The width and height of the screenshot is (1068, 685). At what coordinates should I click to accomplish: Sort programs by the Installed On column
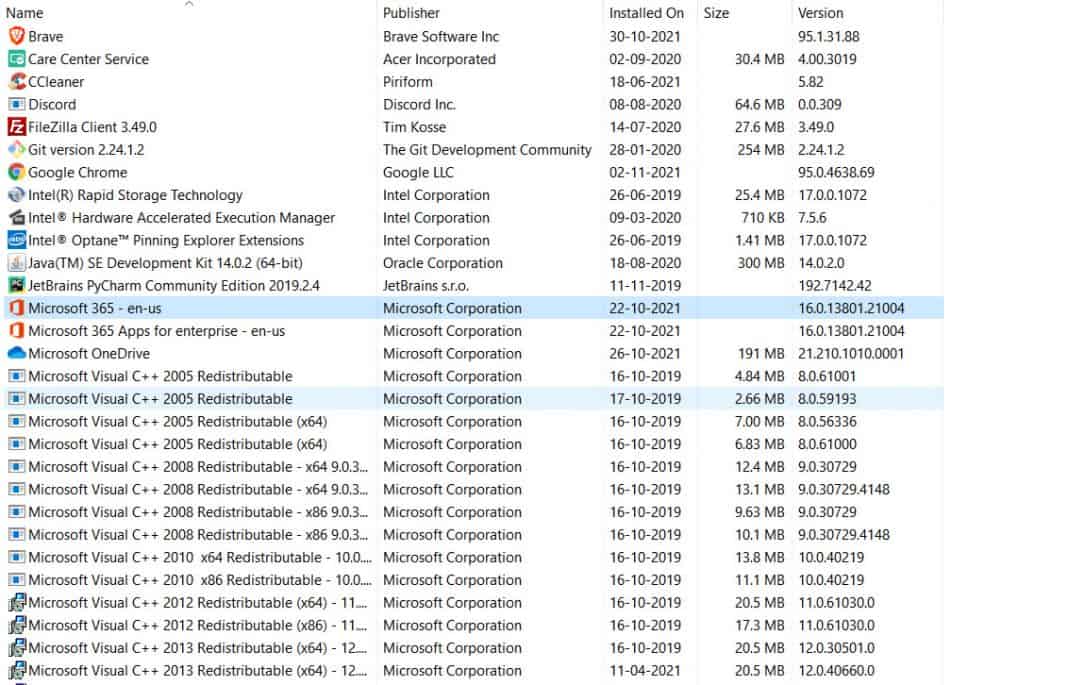coord(646,12)
